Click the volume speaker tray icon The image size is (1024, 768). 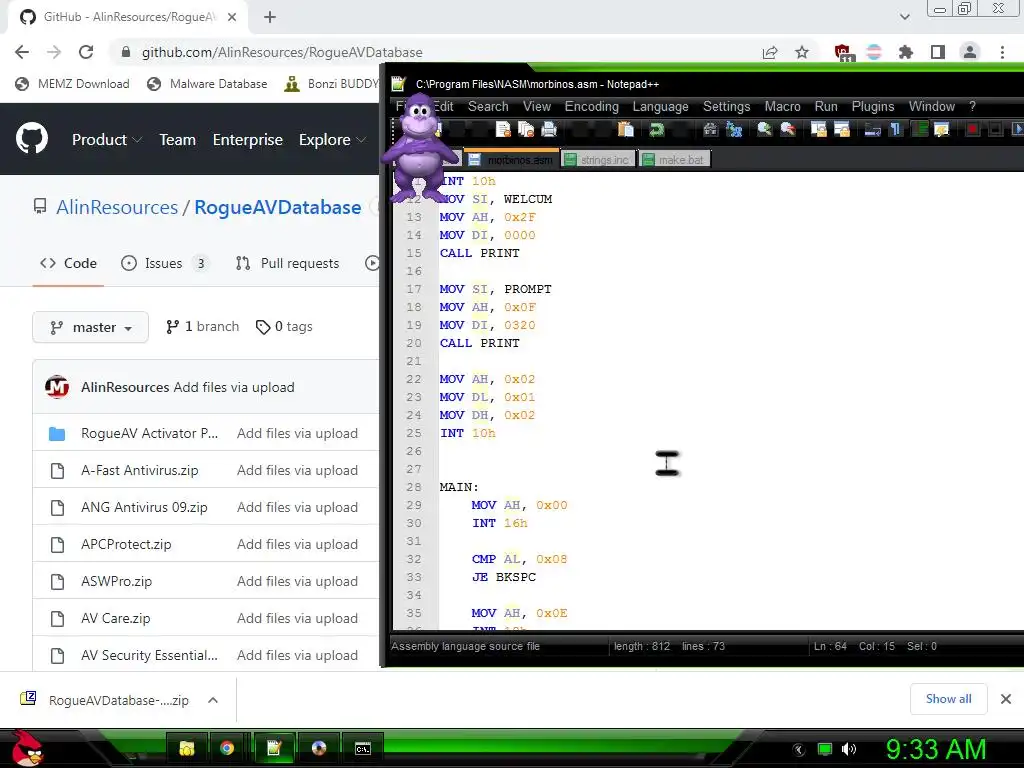point(849,749)
